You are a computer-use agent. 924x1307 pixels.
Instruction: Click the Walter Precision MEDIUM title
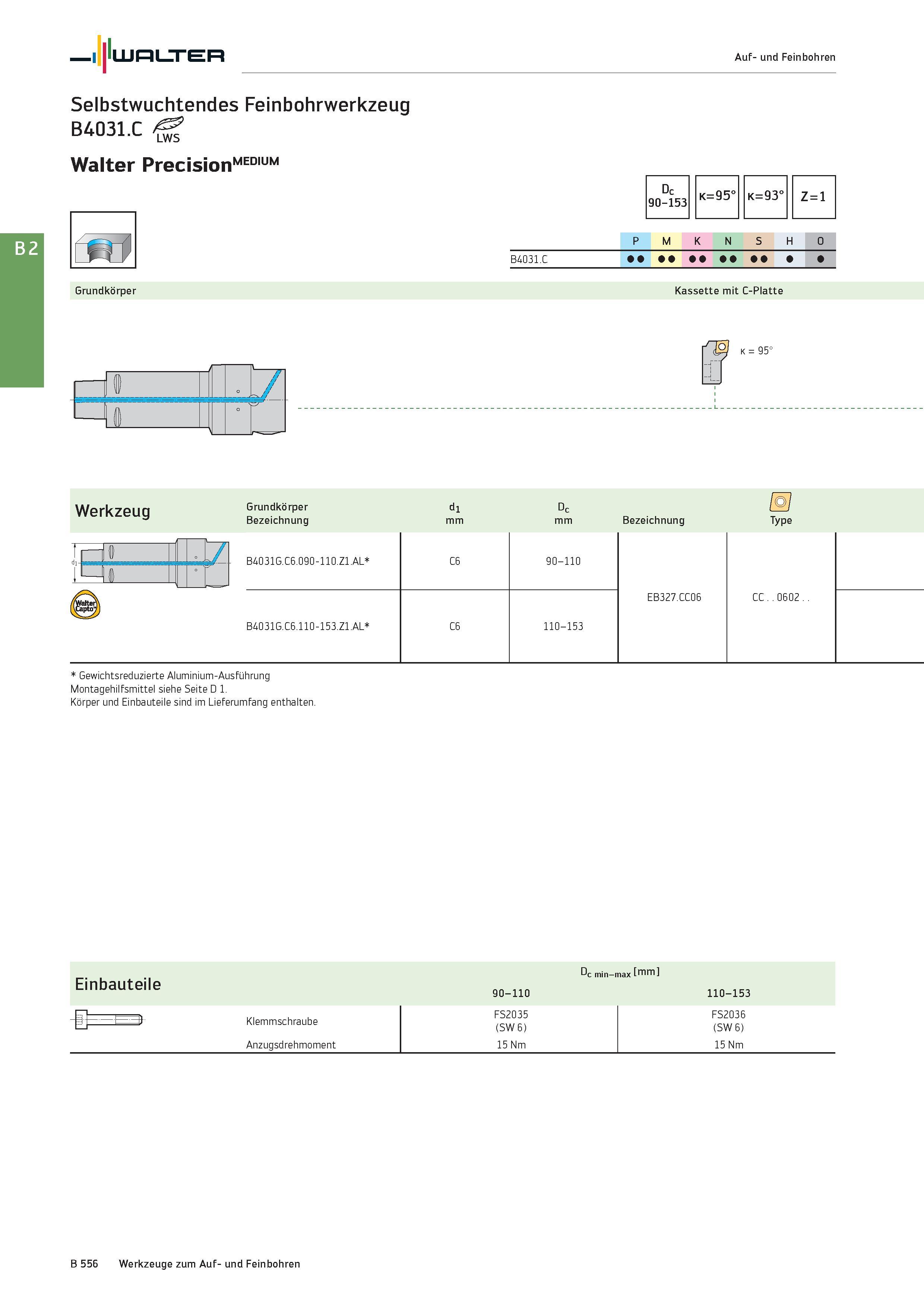coord(175,165)
